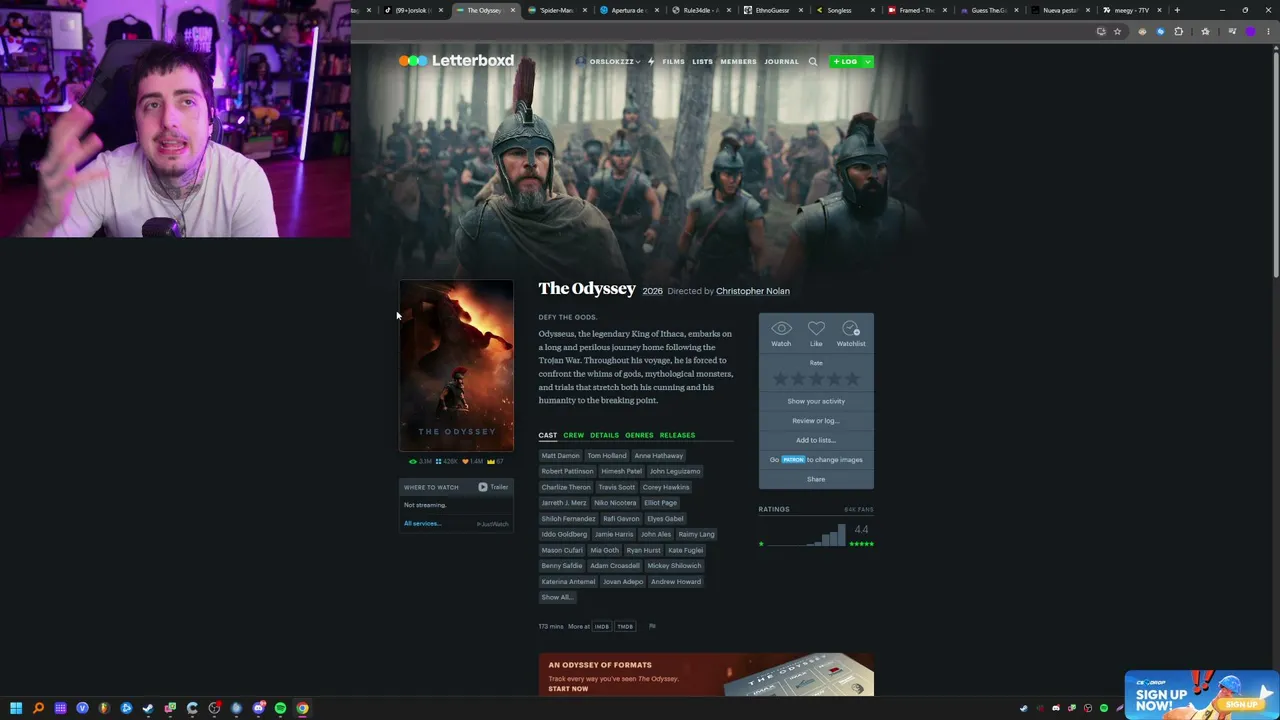Click the 2026 release year link
Image resolution: width=1280 pixels, height=720 pixels.
pos(652,291)
